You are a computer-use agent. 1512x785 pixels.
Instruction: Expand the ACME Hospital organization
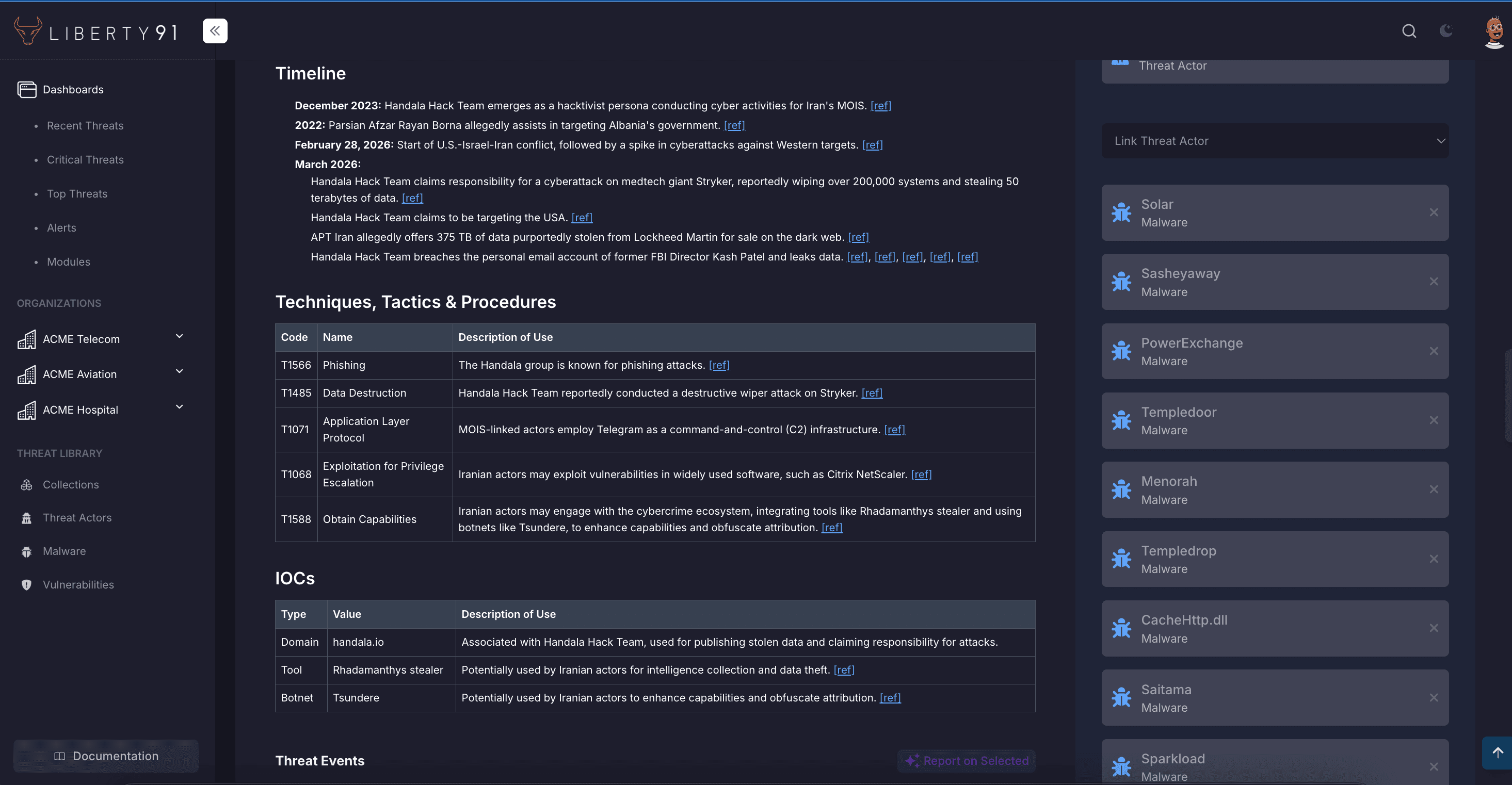179,406
